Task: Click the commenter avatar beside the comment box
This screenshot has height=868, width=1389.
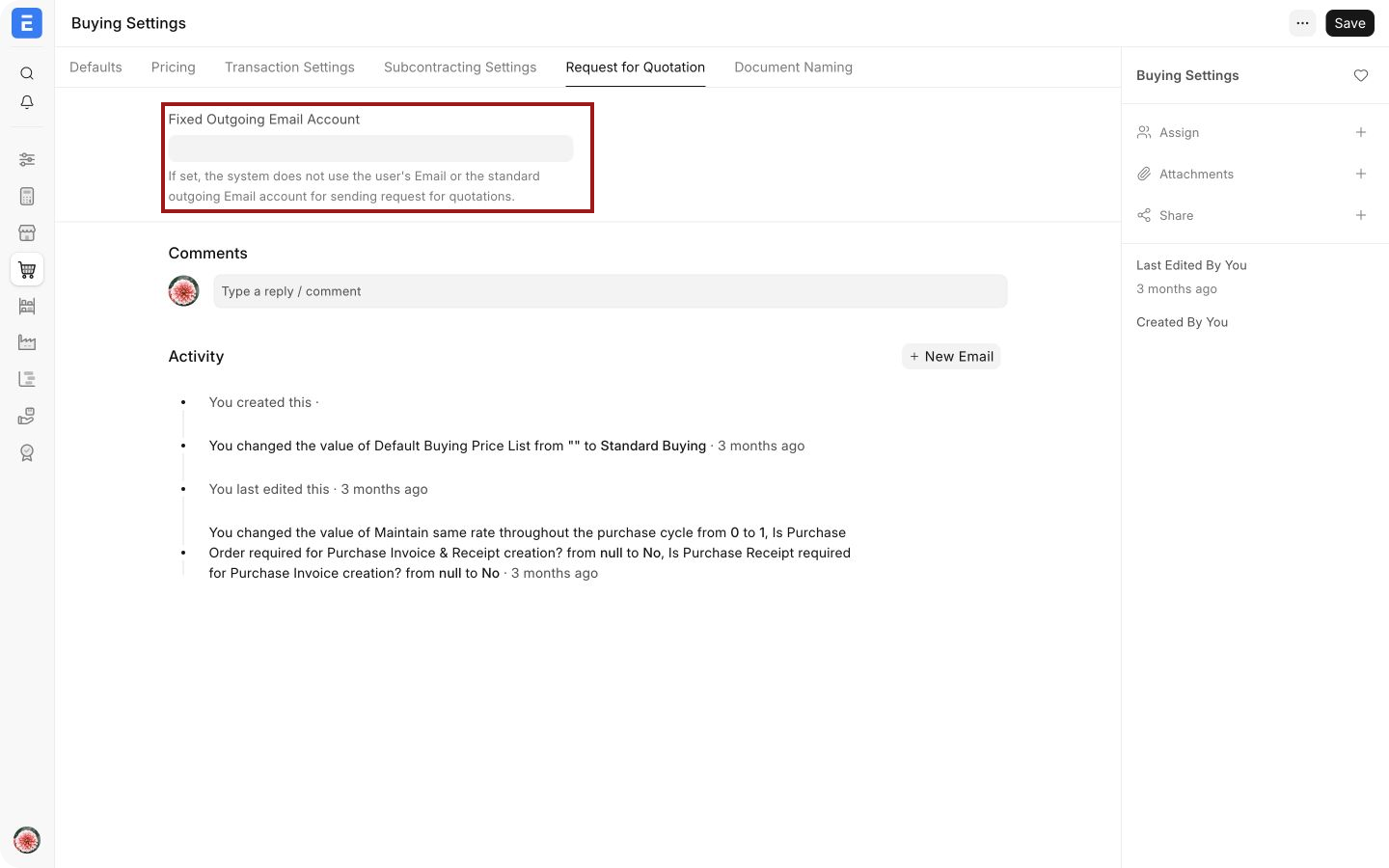Action: [x=183, y=290]
